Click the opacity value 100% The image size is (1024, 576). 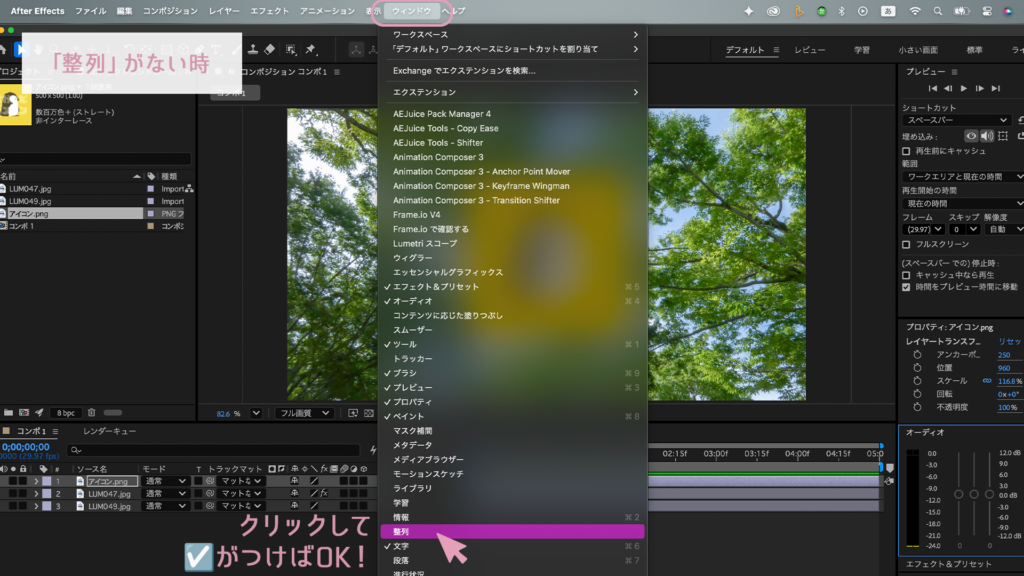tap(1007, 408)
